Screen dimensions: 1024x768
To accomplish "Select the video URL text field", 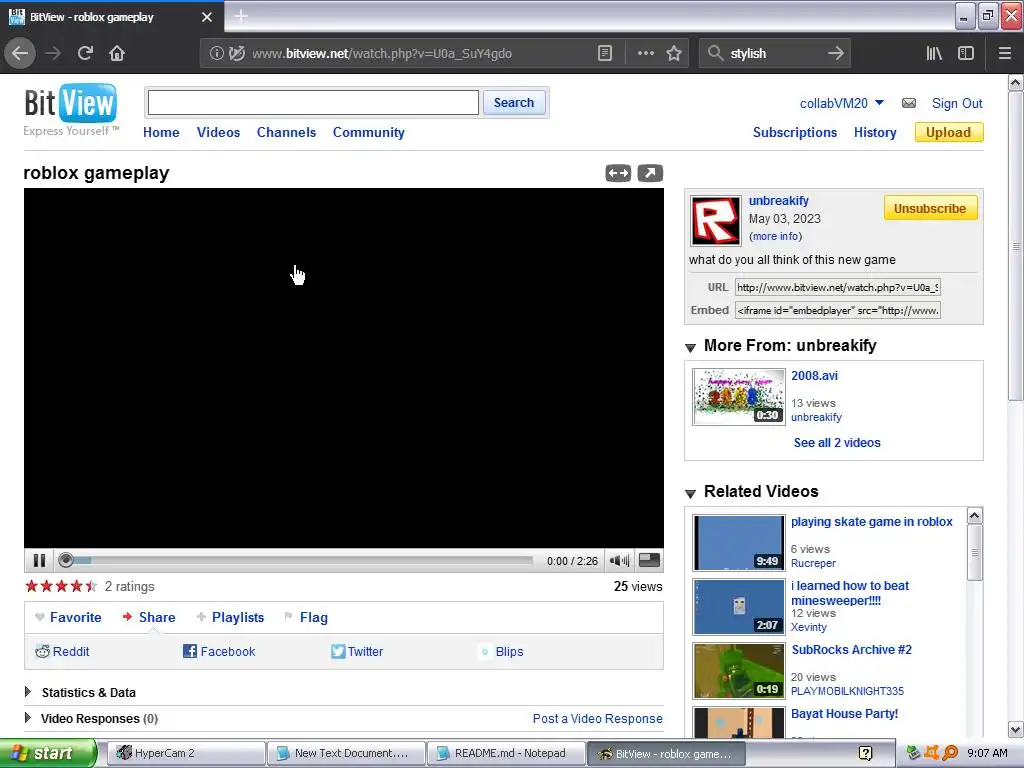I will (838, 287).
